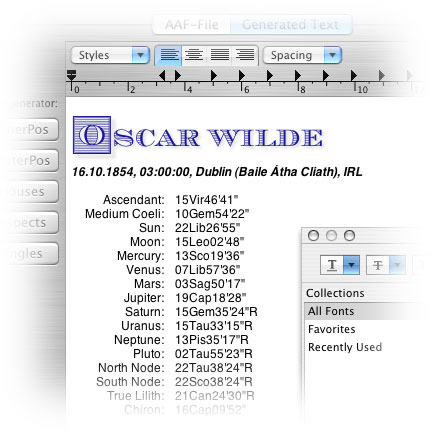Click the left indent marker at ruler 0

coord(71,75)
